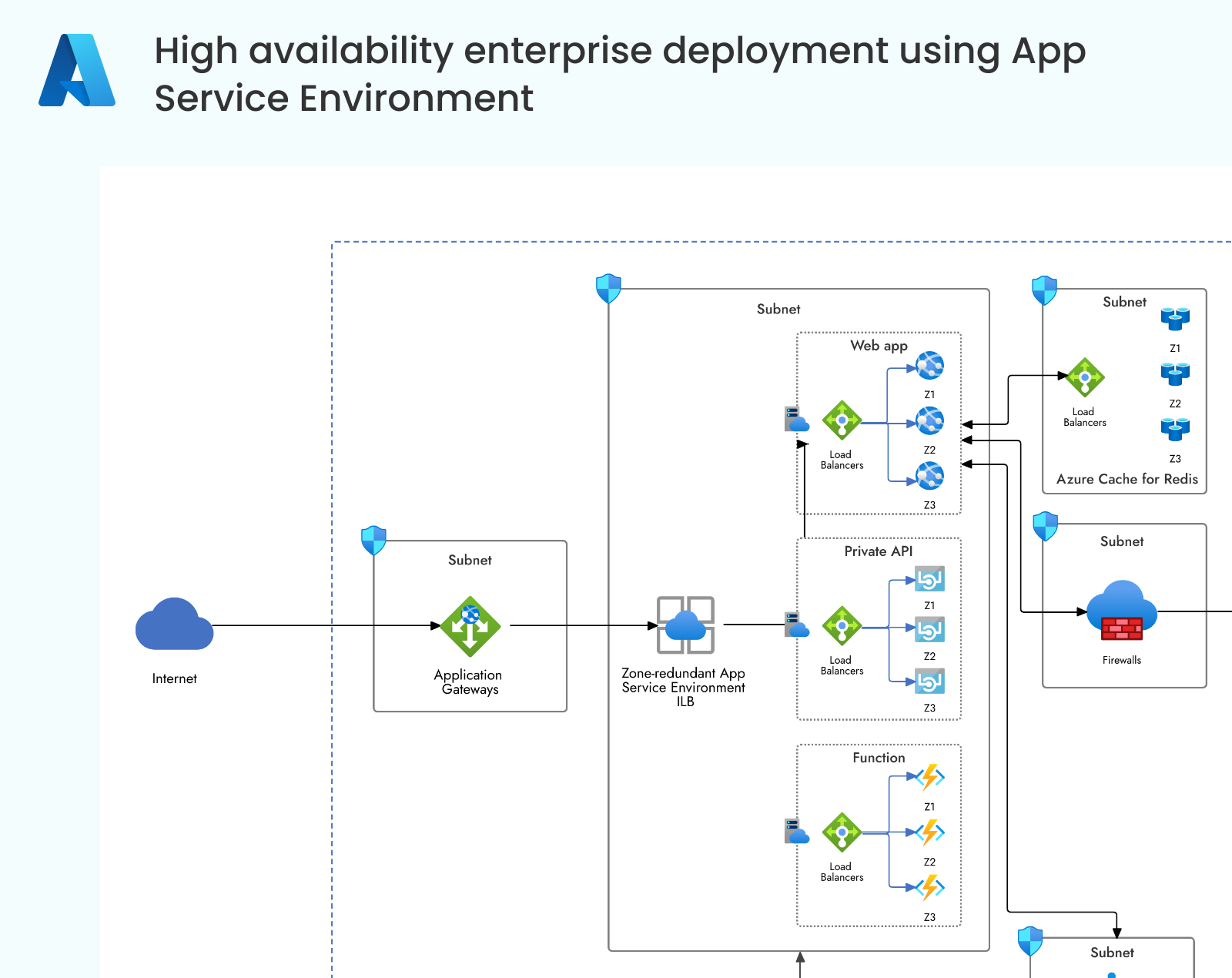Viewport: 1232px width, 978px height.
Task: Click the Web app Z1 instance icon
Action: [930, 366]
